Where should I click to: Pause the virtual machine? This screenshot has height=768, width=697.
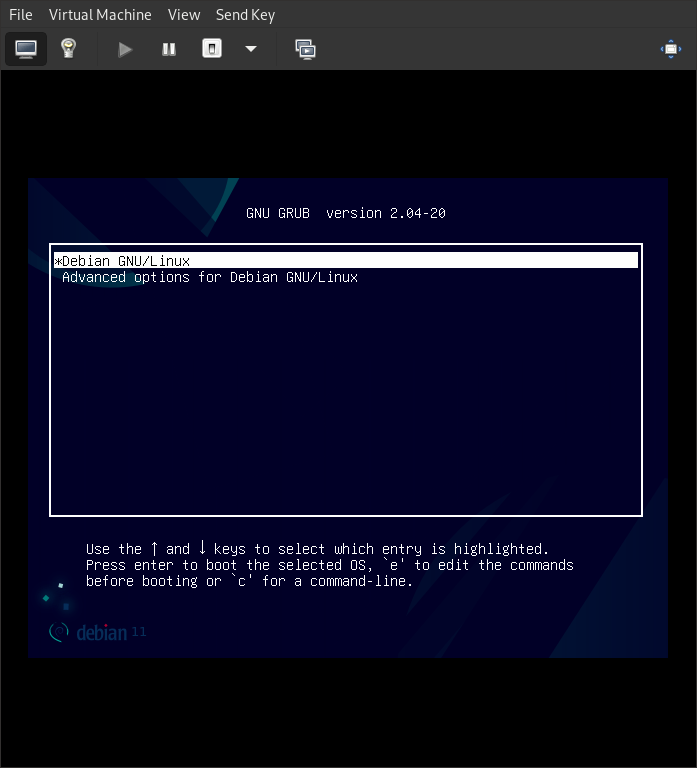(x=168, y=49)
